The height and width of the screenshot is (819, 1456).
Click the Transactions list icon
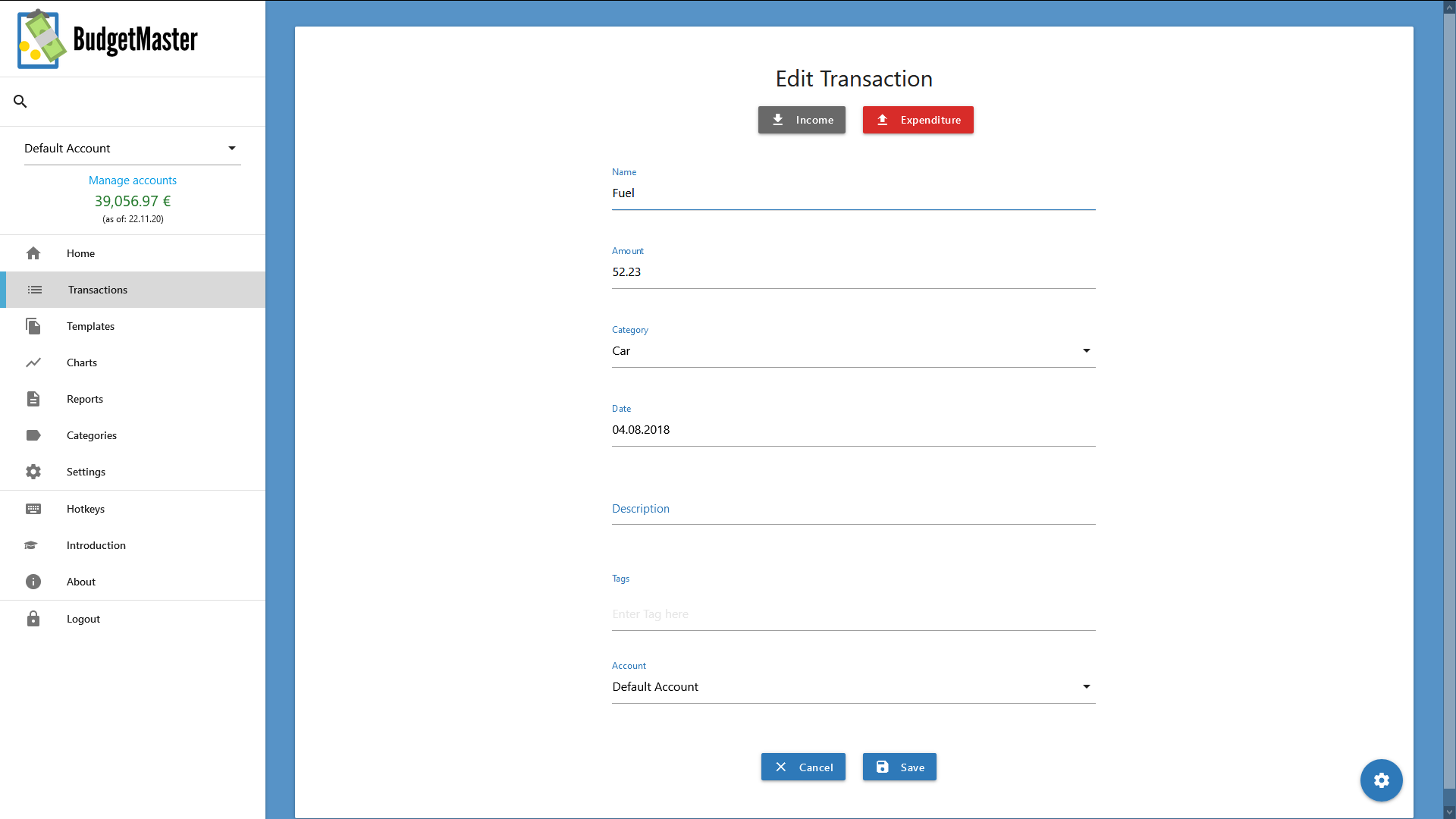[35, 290]
